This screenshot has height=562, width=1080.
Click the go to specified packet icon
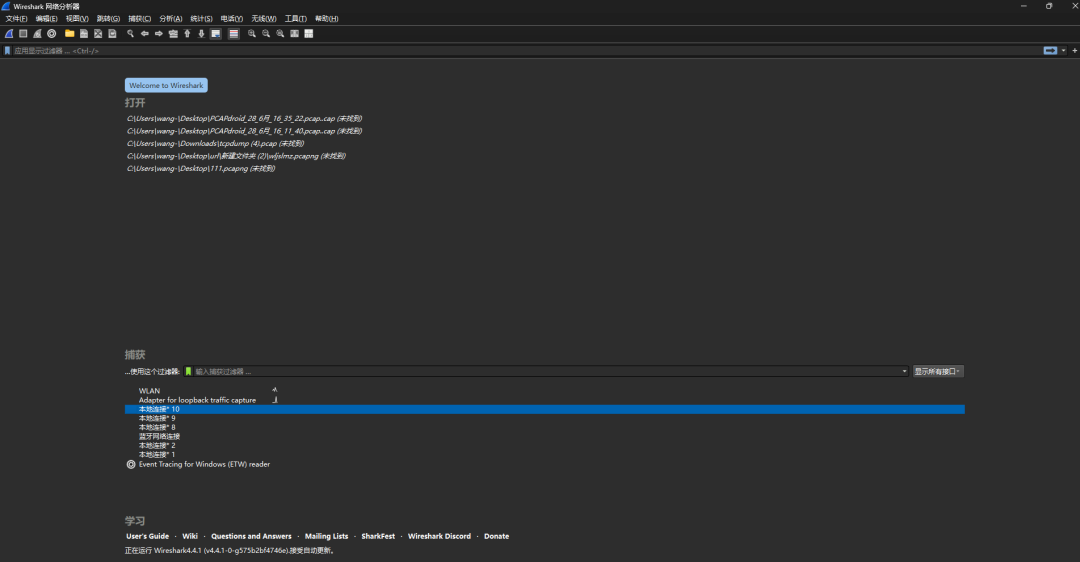click(173, 33)
